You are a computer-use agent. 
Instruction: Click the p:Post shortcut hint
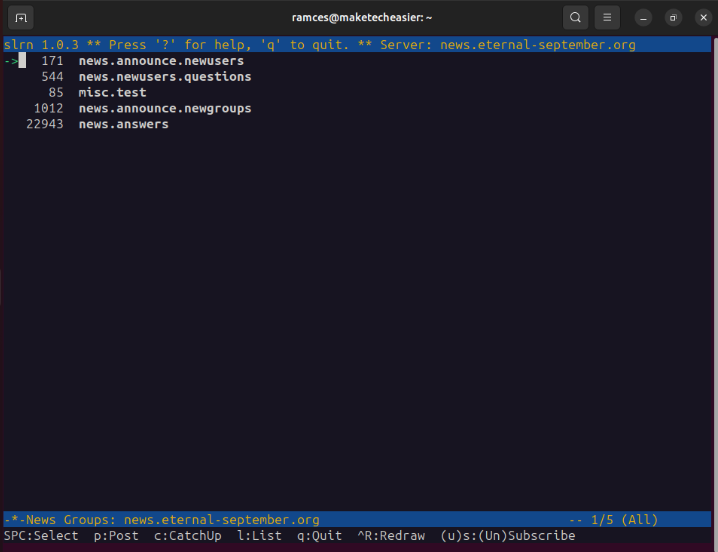point(116,536)
